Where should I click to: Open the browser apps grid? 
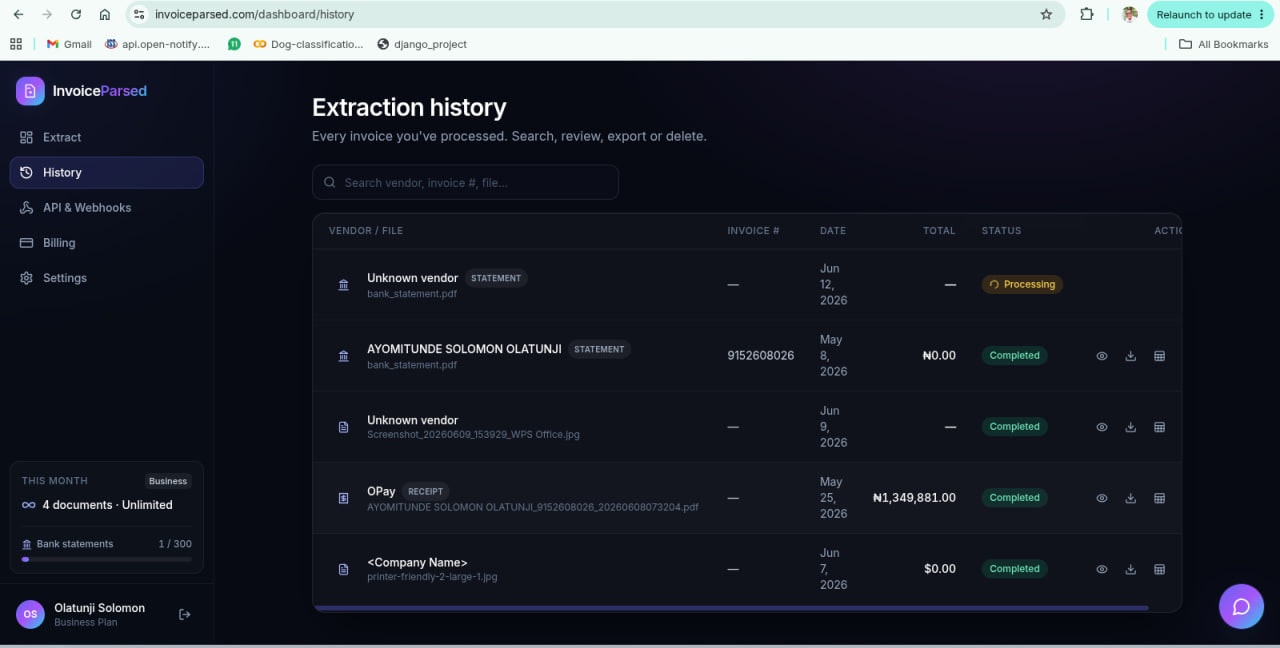pyautogui.click(x=15, y=44)
